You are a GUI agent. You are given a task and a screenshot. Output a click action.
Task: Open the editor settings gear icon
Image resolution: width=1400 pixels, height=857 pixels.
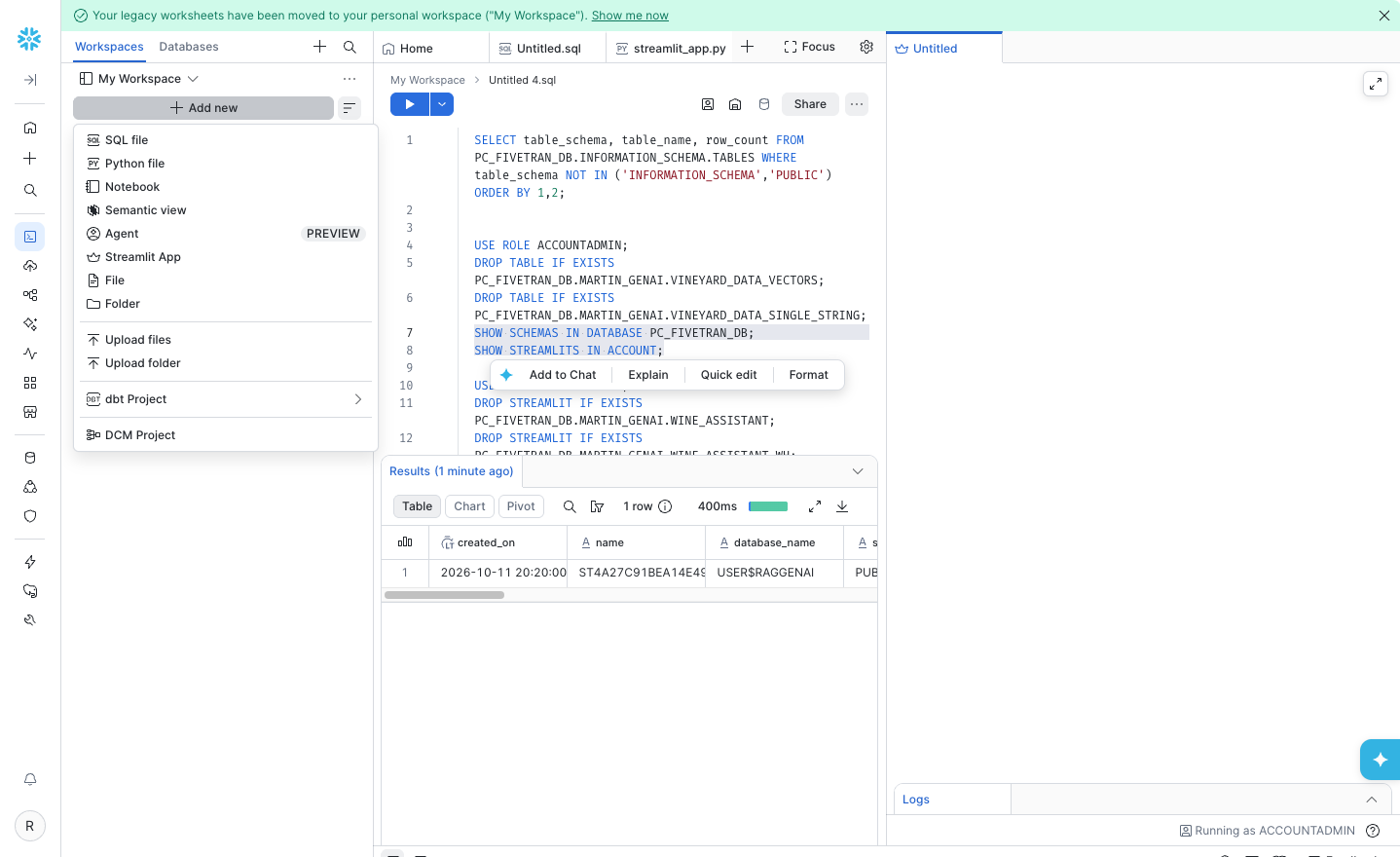point(866,47)
